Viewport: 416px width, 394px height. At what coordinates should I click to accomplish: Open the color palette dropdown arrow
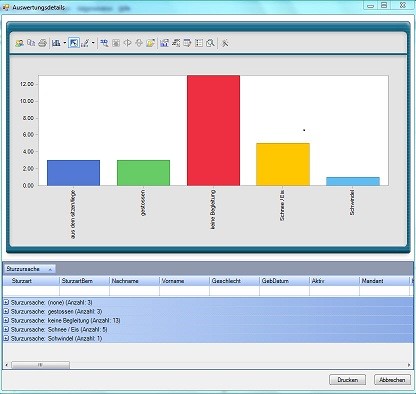(x=93, y=43)
